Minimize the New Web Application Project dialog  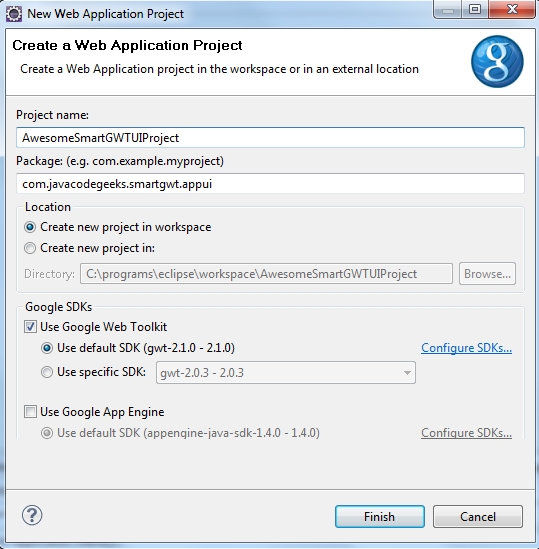[448, 10]
